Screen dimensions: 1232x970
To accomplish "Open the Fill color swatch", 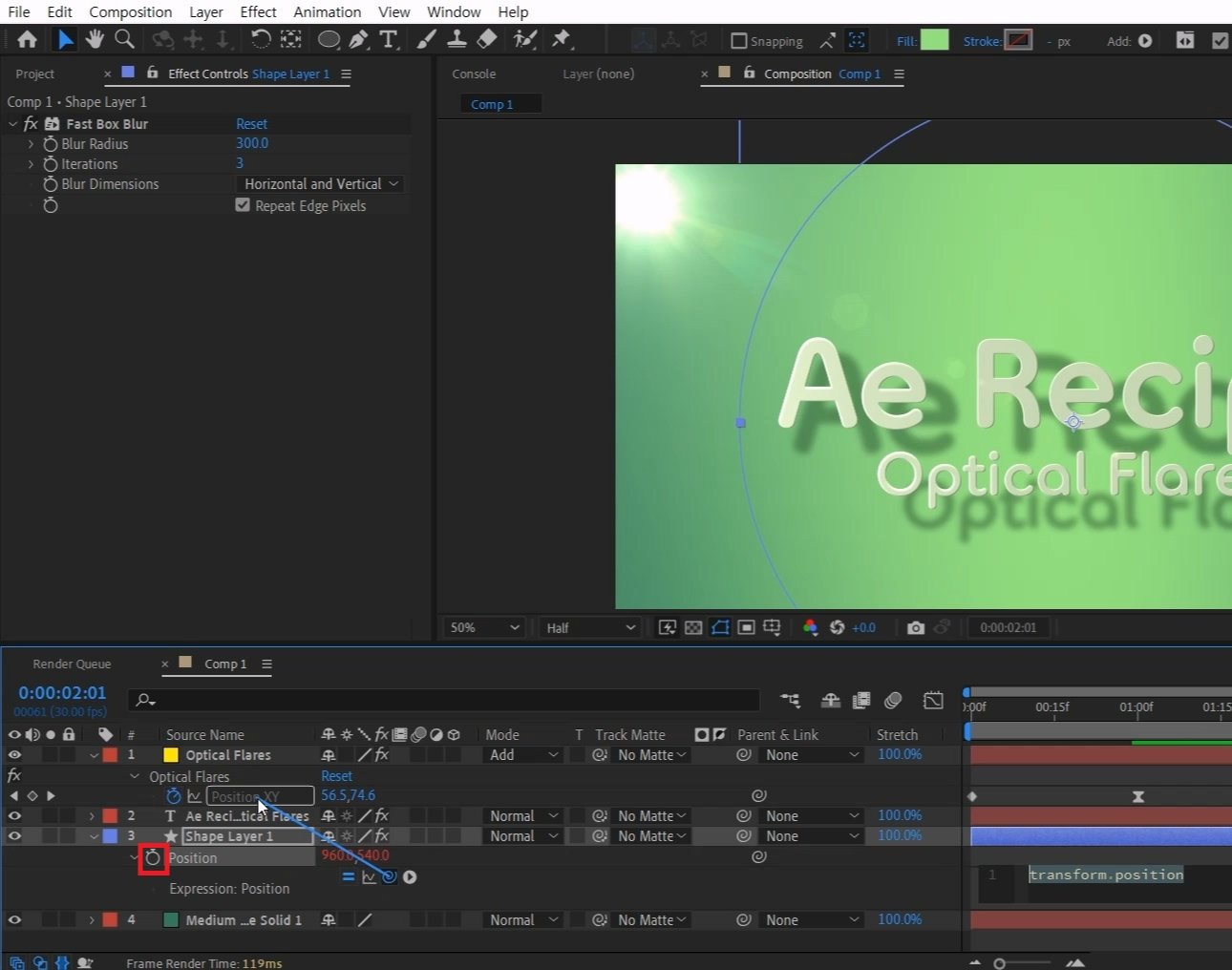I will (x=934, y=40).
